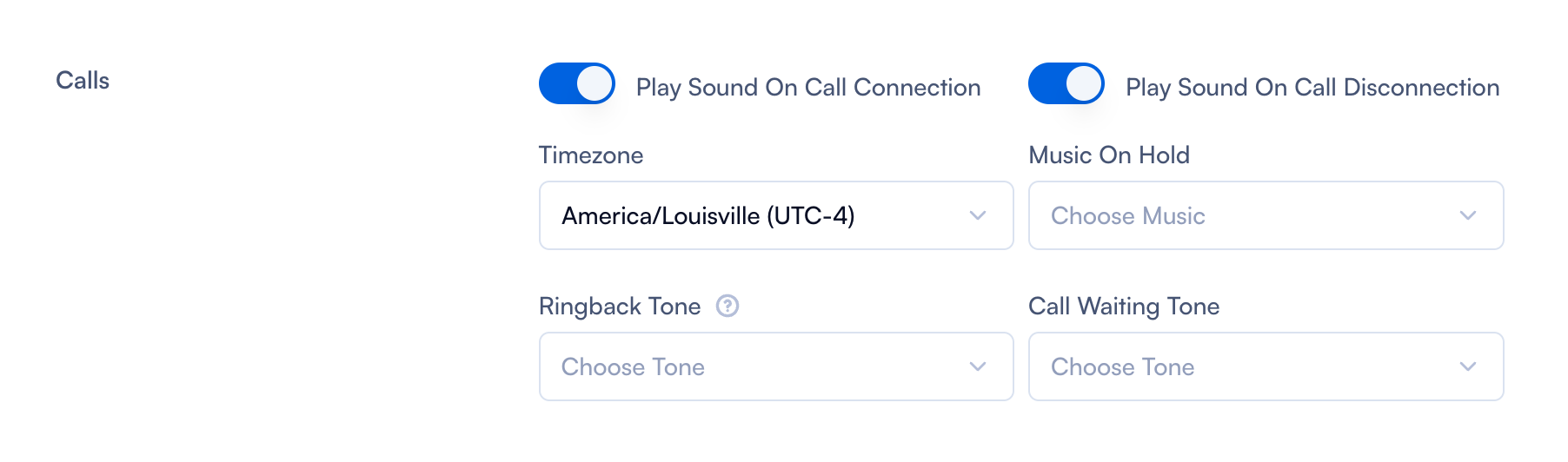The width and height of the screenshot is (1568, 462).
Task: Click the Call Waiting Tone field label
Action: [x=1124, y=307]
